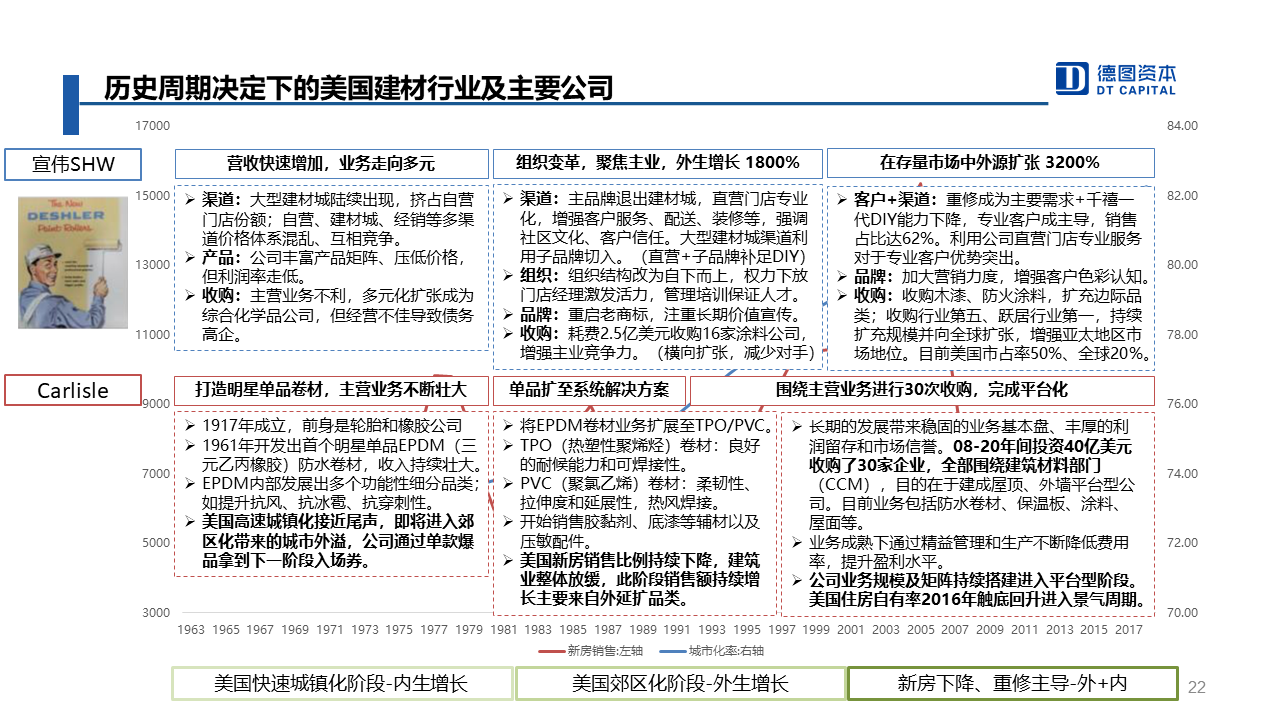Select heading 营收快速增加,业务走向多元
The image size is (1280, 720).
point(331,163)
